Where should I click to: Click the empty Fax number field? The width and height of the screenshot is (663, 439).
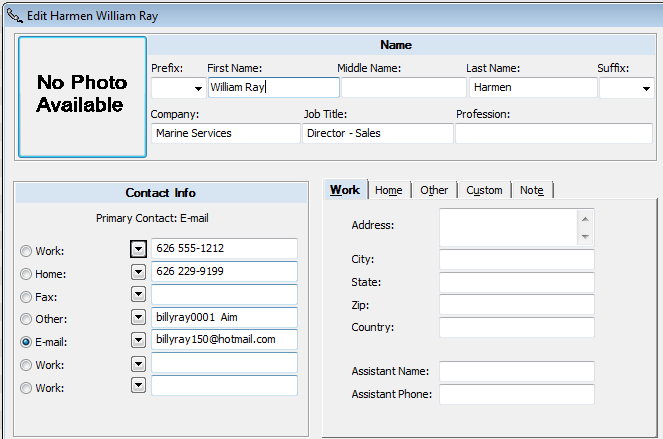click(x=225, y=294)
